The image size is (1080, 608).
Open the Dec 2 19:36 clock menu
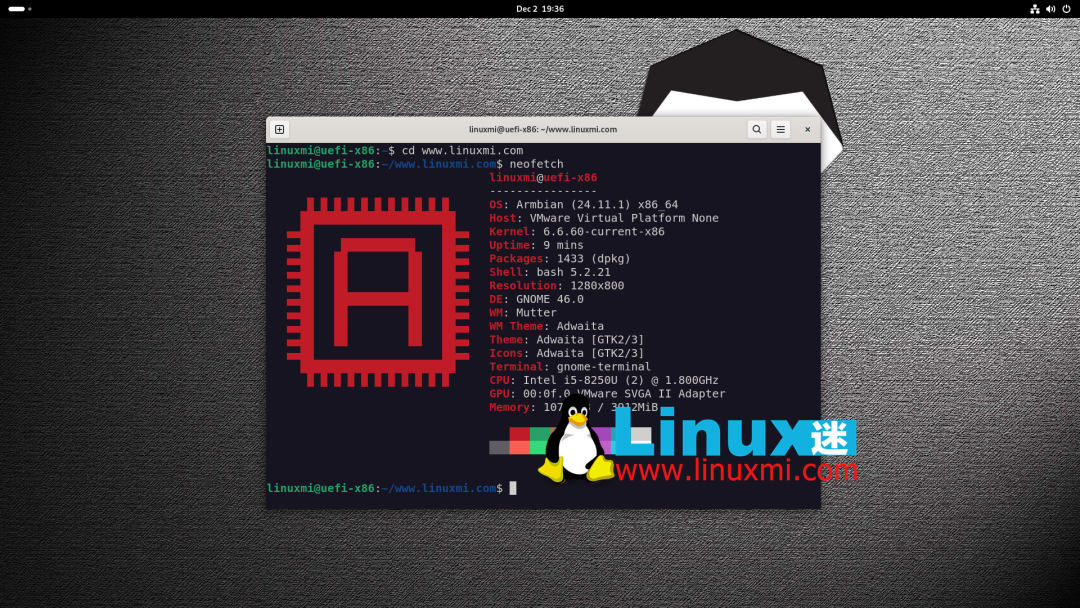540,9
